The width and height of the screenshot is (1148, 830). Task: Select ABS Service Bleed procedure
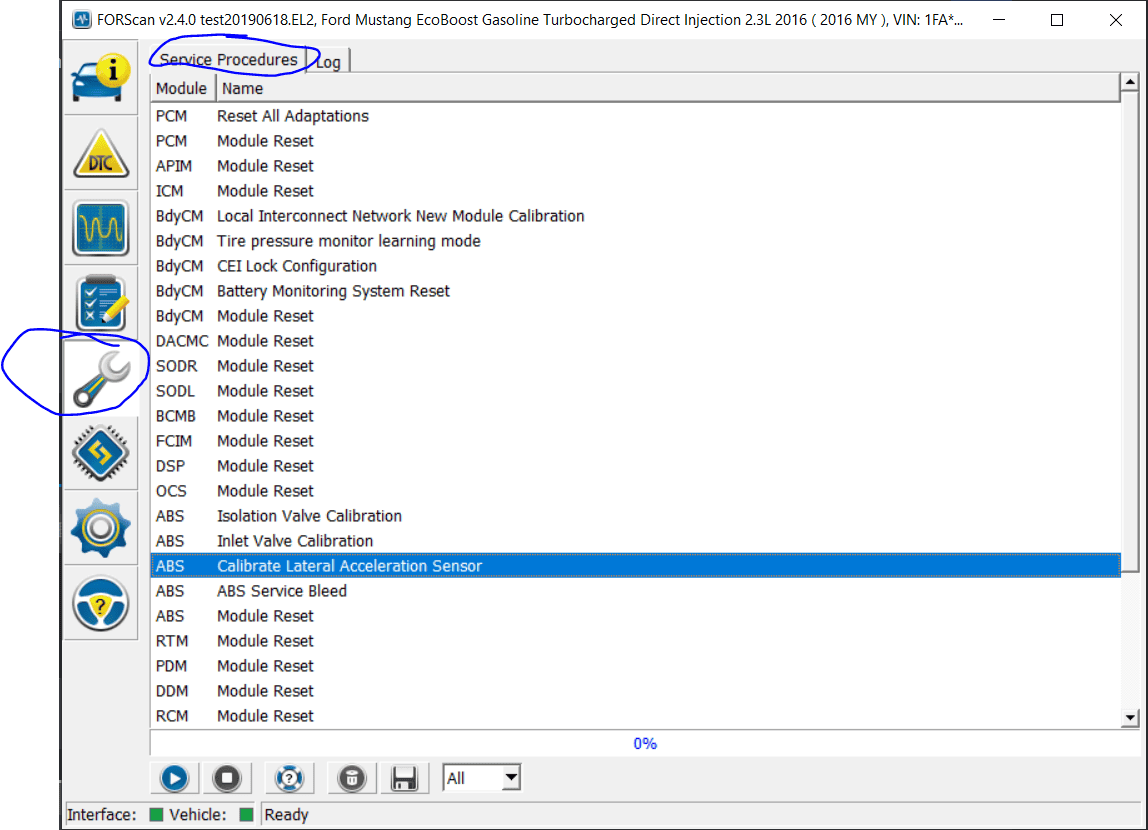(x=636, y=591)
